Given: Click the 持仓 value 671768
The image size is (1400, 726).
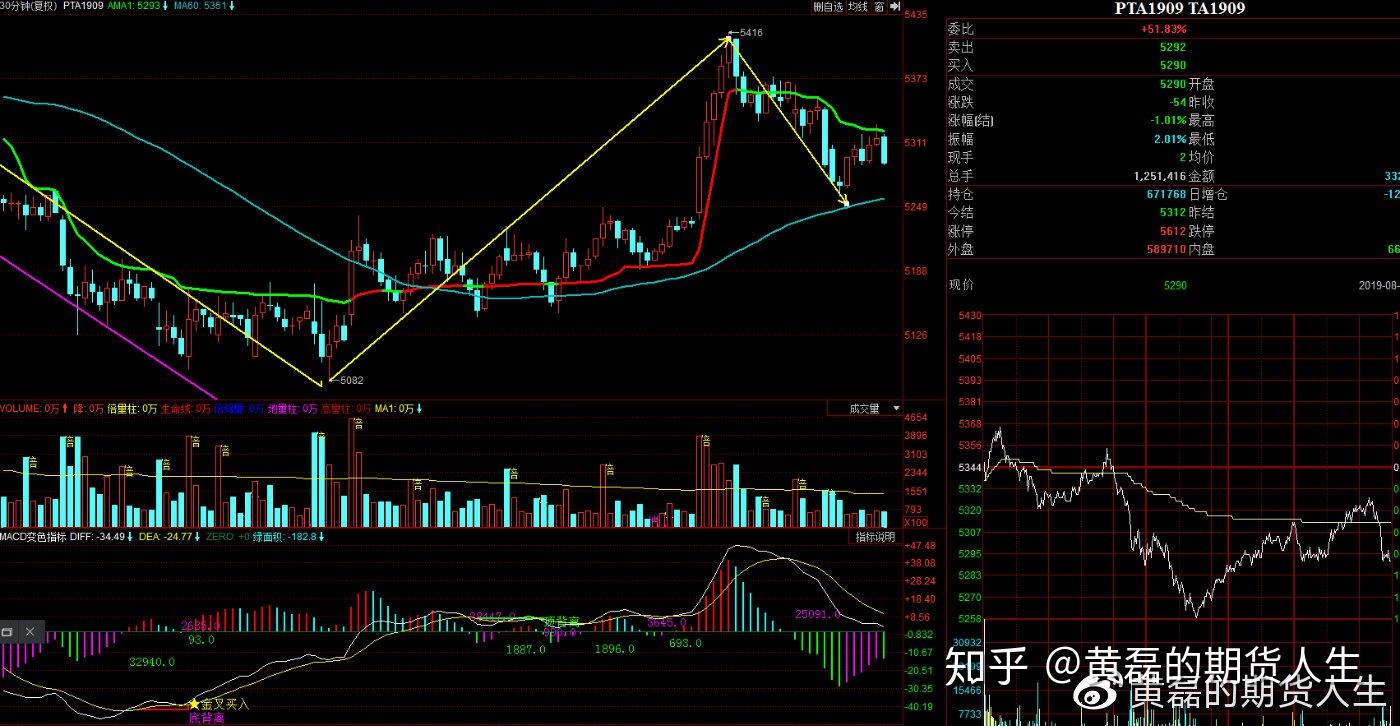Looking at the screenshot, I should coord(1166,194).
